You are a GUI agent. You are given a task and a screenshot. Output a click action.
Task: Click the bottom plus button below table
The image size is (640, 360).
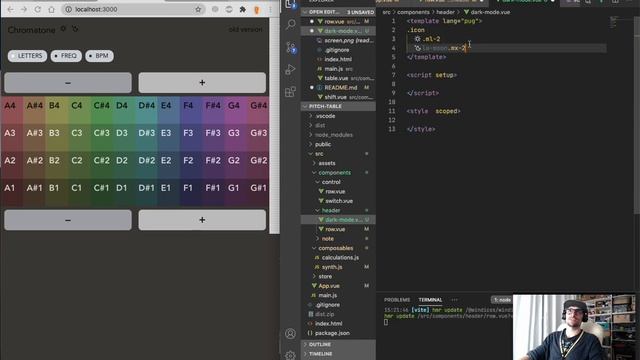(x=202, y=220)
